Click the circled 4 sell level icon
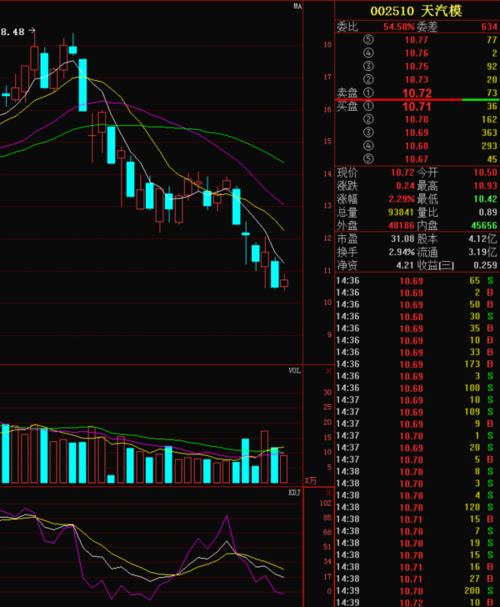 368,53
